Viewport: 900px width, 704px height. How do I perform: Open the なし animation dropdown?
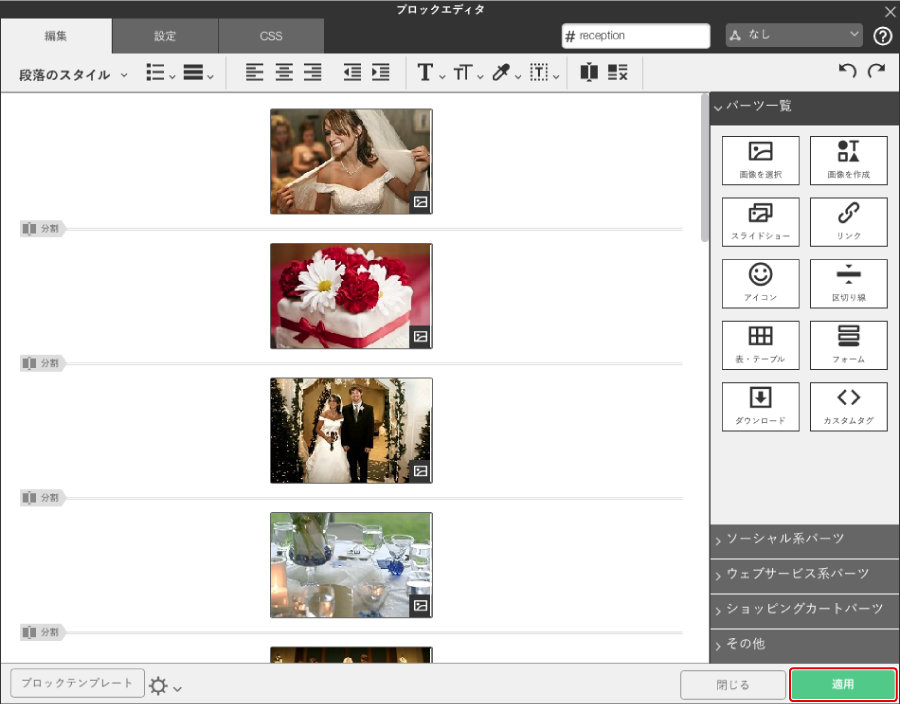[794, 36]
